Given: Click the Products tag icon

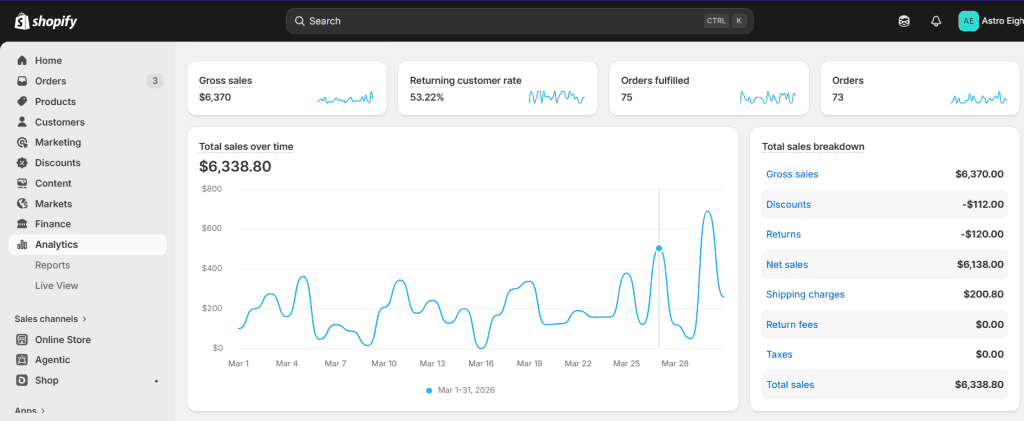Looking at the screenshot, I should [x=22, y=101].
